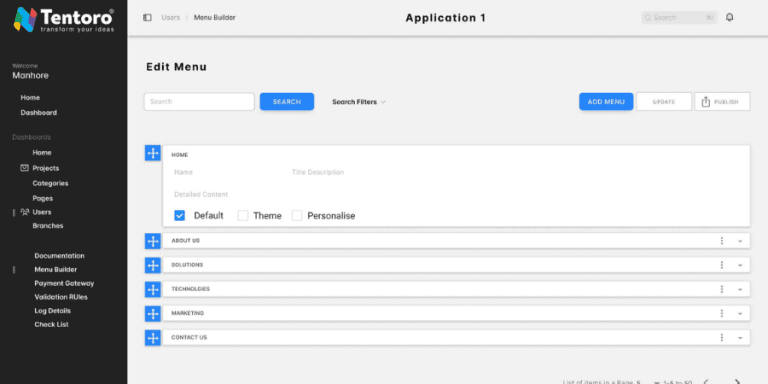Open the Search Filters dropdown
Image resolution: width=768 pixels, height=384 pixels.
[x=359, y=102]
